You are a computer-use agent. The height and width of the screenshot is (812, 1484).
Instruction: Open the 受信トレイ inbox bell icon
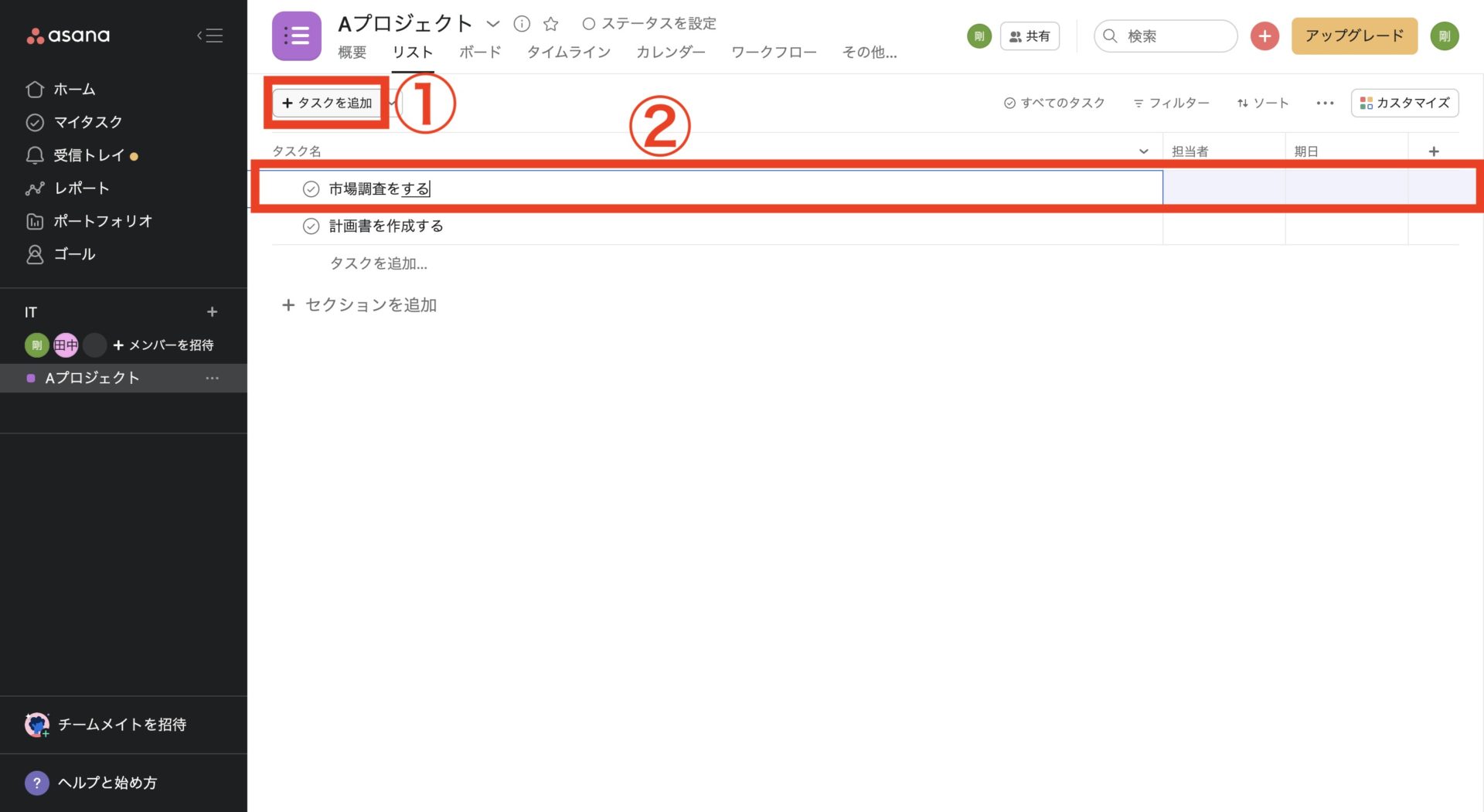[35, 155]
